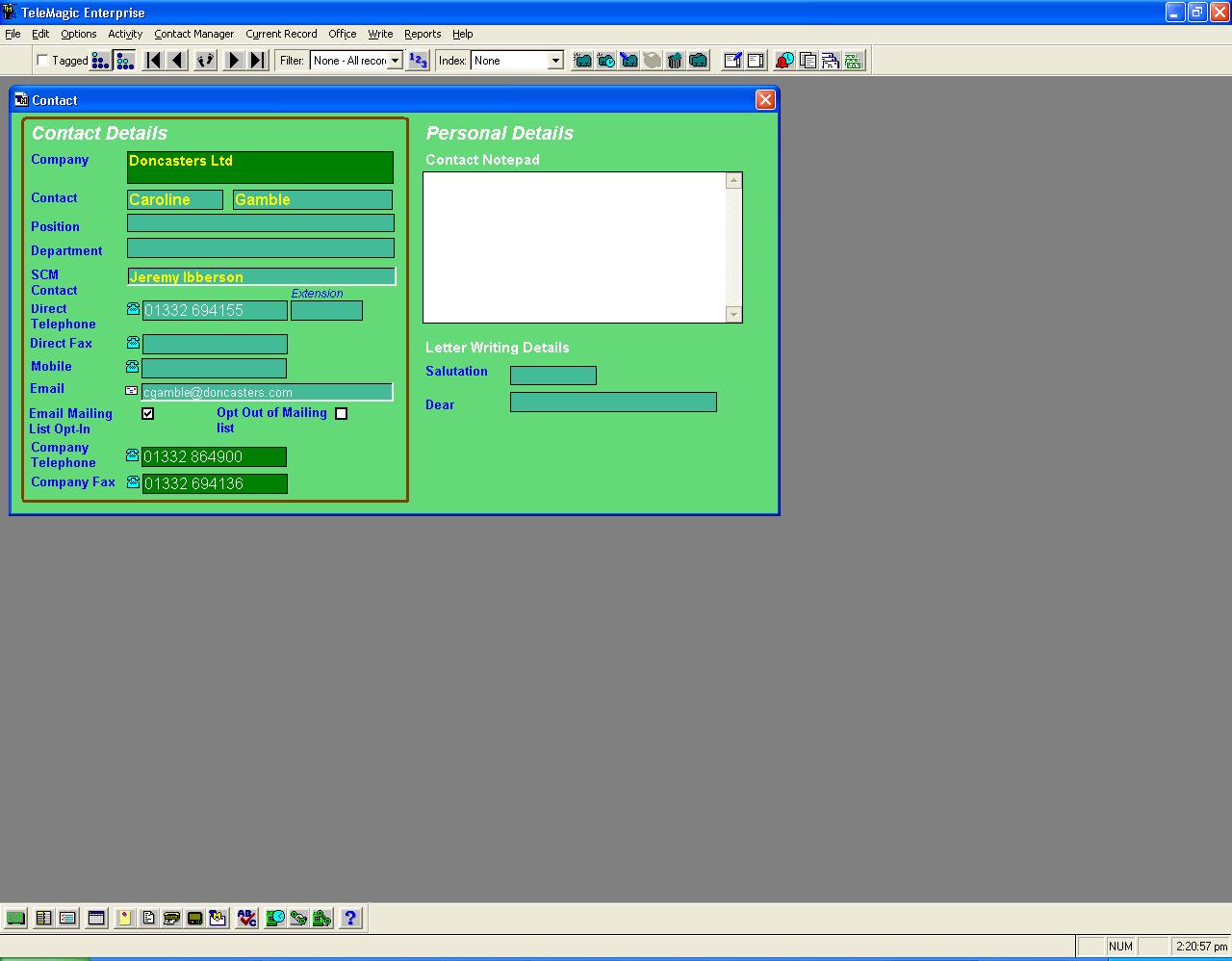This screenshot has height=961, width=1232.
Task: Open the Contact Manager menu
Action: click(x=193, y=34)
